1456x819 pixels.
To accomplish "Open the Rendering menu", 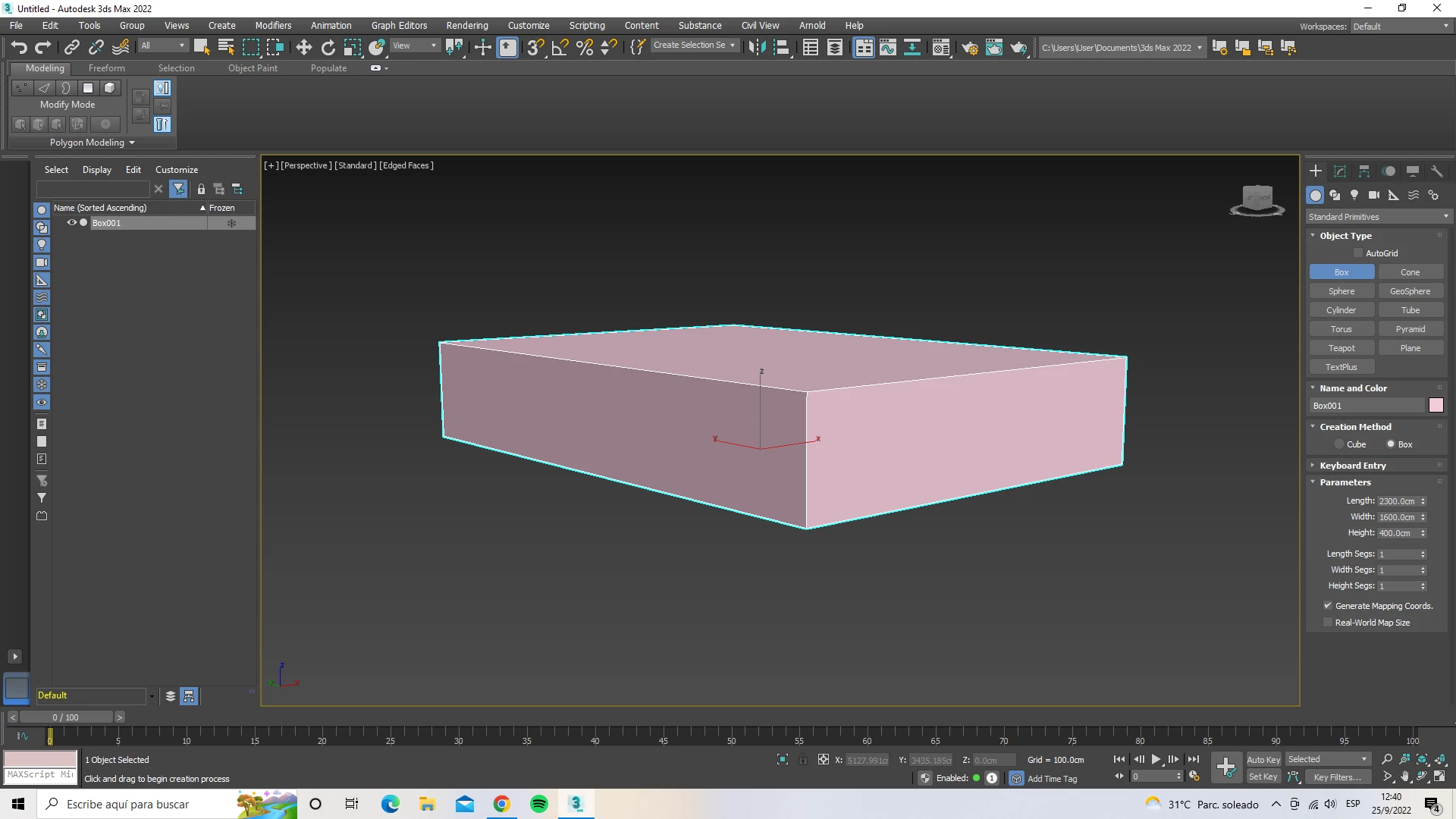I will coord(466,25).
